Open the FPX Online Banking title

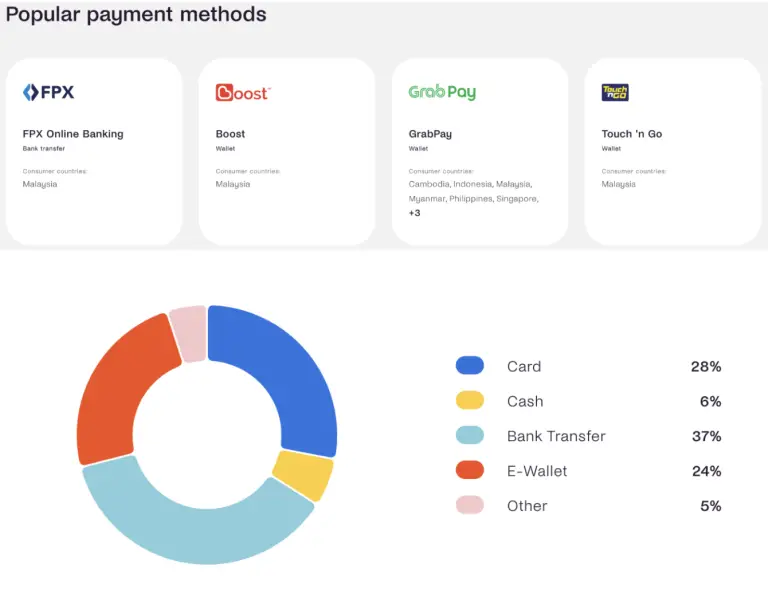coord(73,134)
